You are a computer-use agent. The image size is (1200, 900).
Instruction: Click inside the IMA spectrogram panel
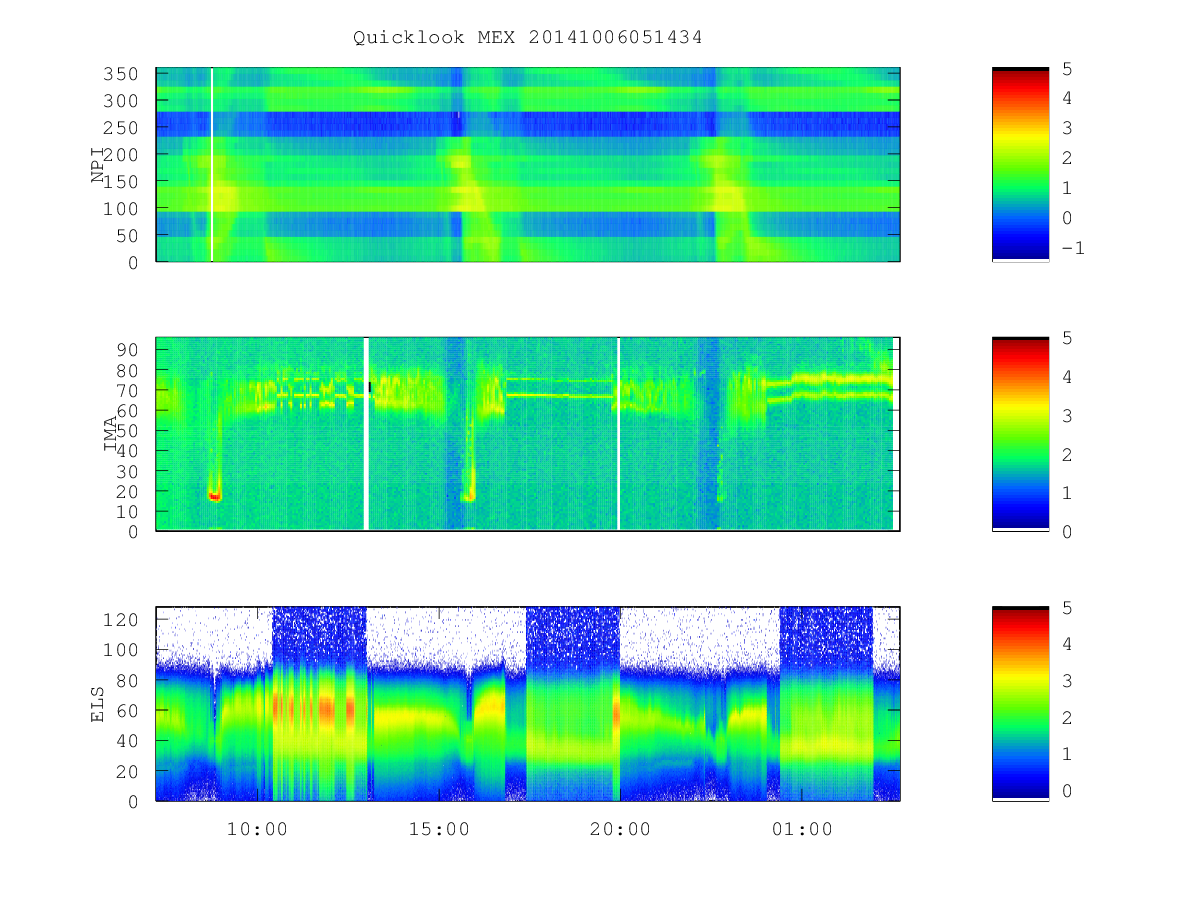528,434
